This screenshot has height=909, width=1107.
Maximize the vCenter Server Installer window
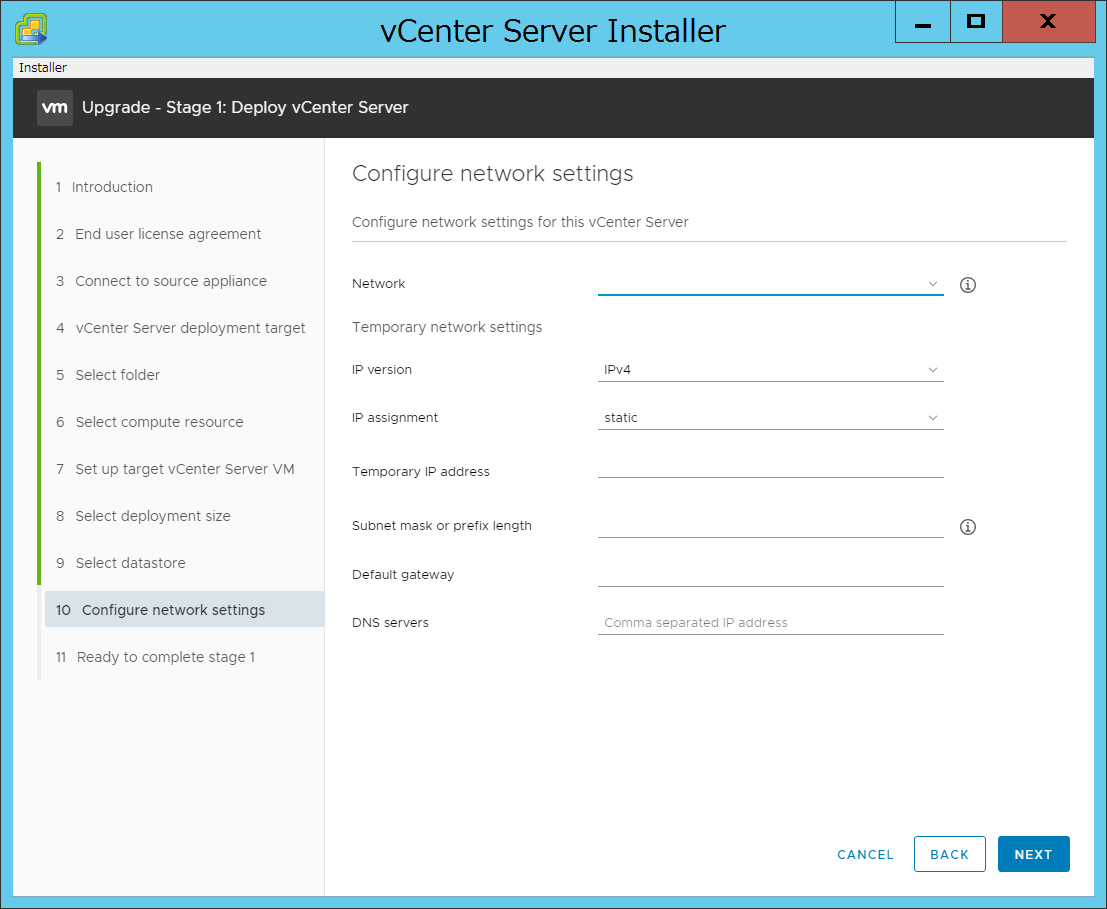[x=976, y=22]
